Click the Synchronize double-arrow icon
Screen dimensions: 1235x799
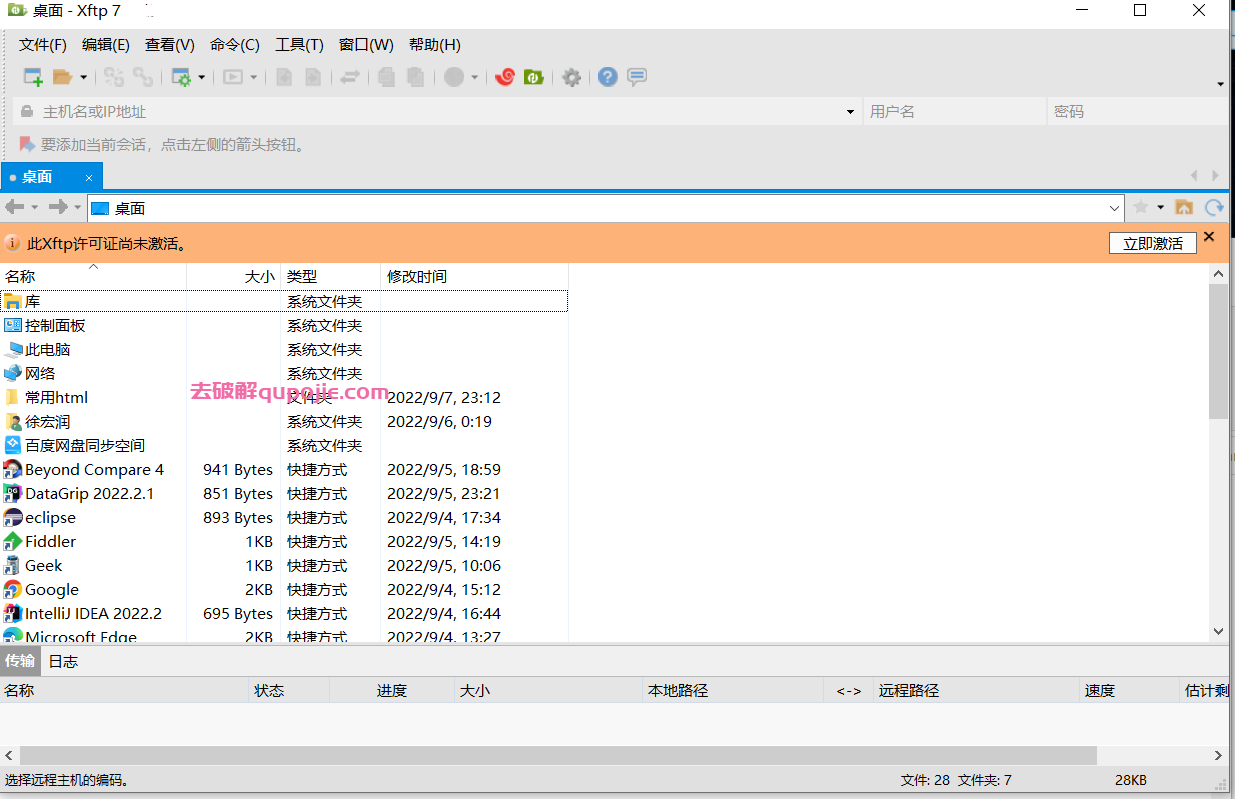click(350, 77)
